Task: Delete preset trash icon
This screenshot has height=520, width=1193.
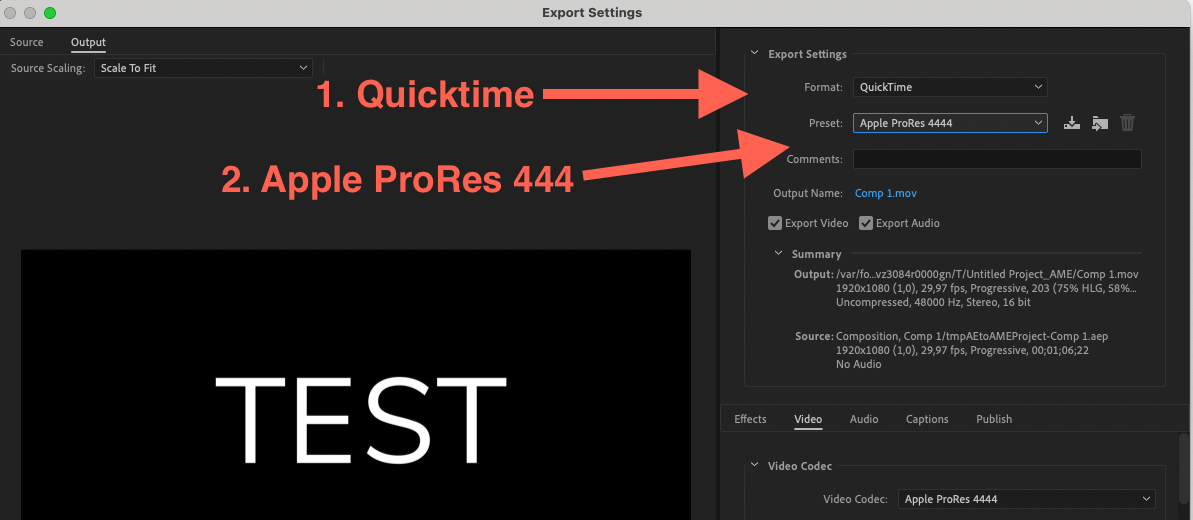Action: click(1128, 123)
